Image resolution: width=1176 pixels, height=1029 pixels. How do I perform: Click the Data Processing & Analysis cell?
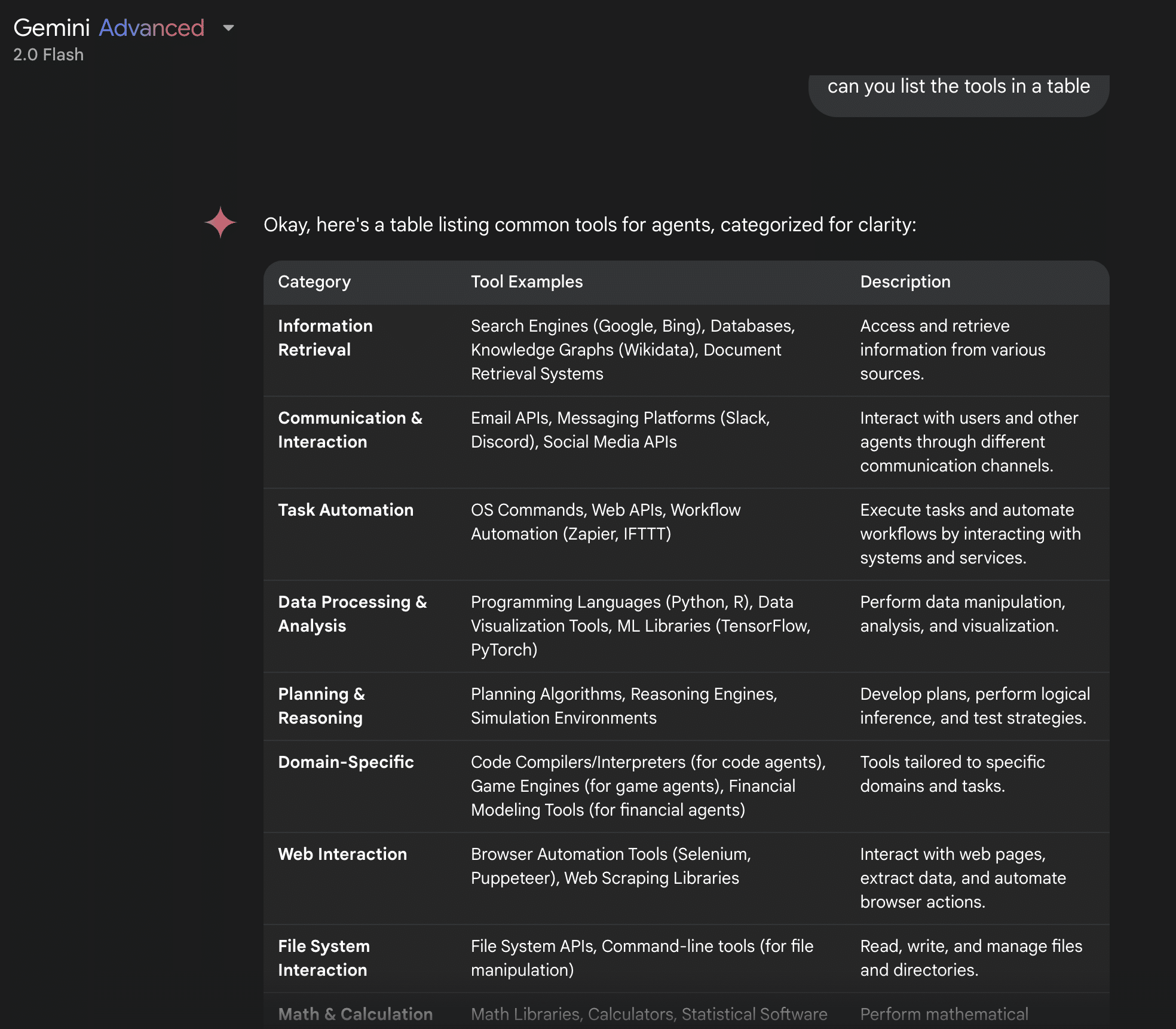(352, 614)
